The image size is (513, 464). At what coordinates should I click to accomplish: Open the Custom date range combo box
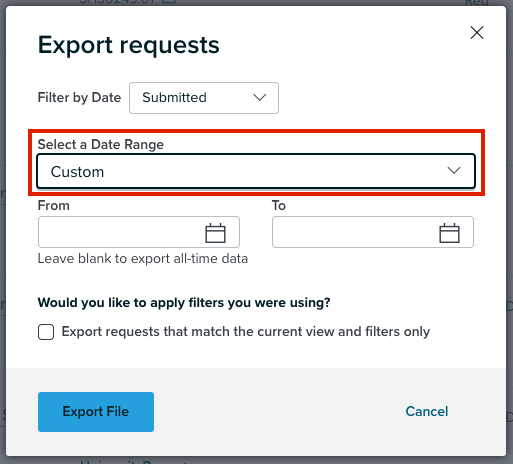[256, 171]
